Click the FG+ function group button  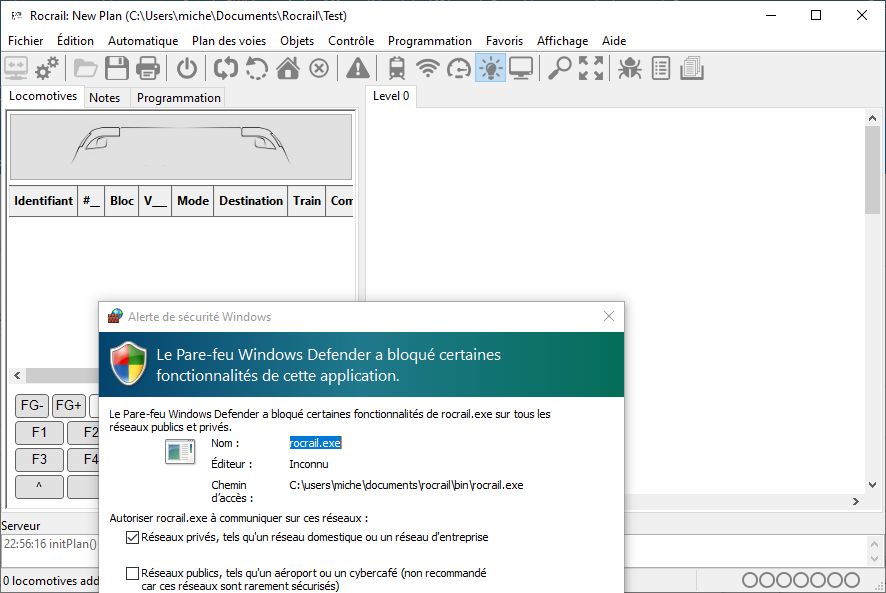68,405
